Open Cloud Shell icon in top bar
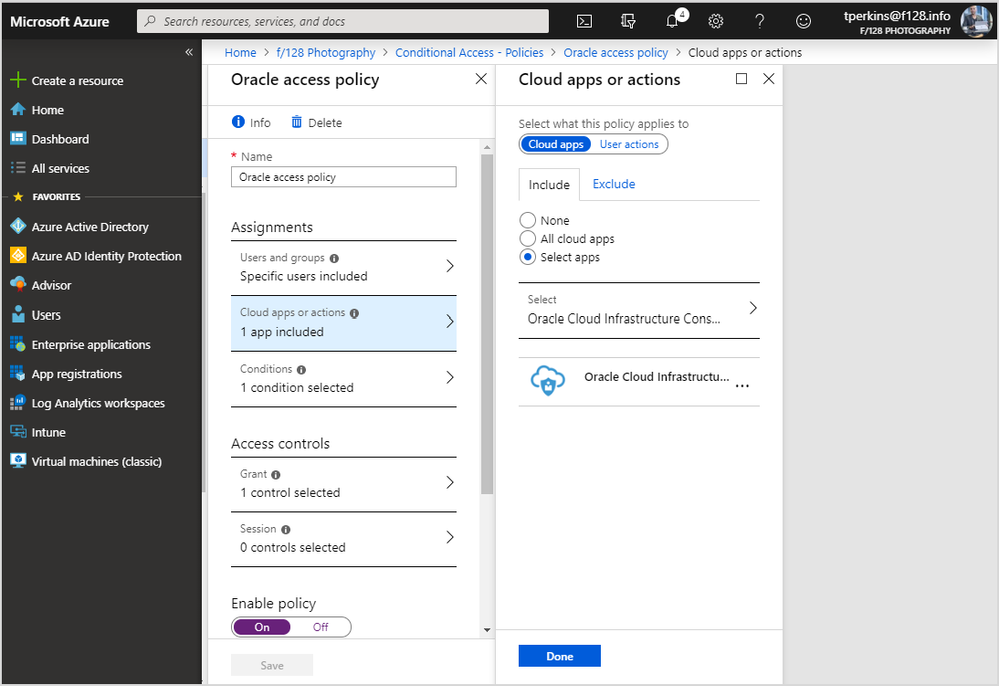 coord(585,21)
